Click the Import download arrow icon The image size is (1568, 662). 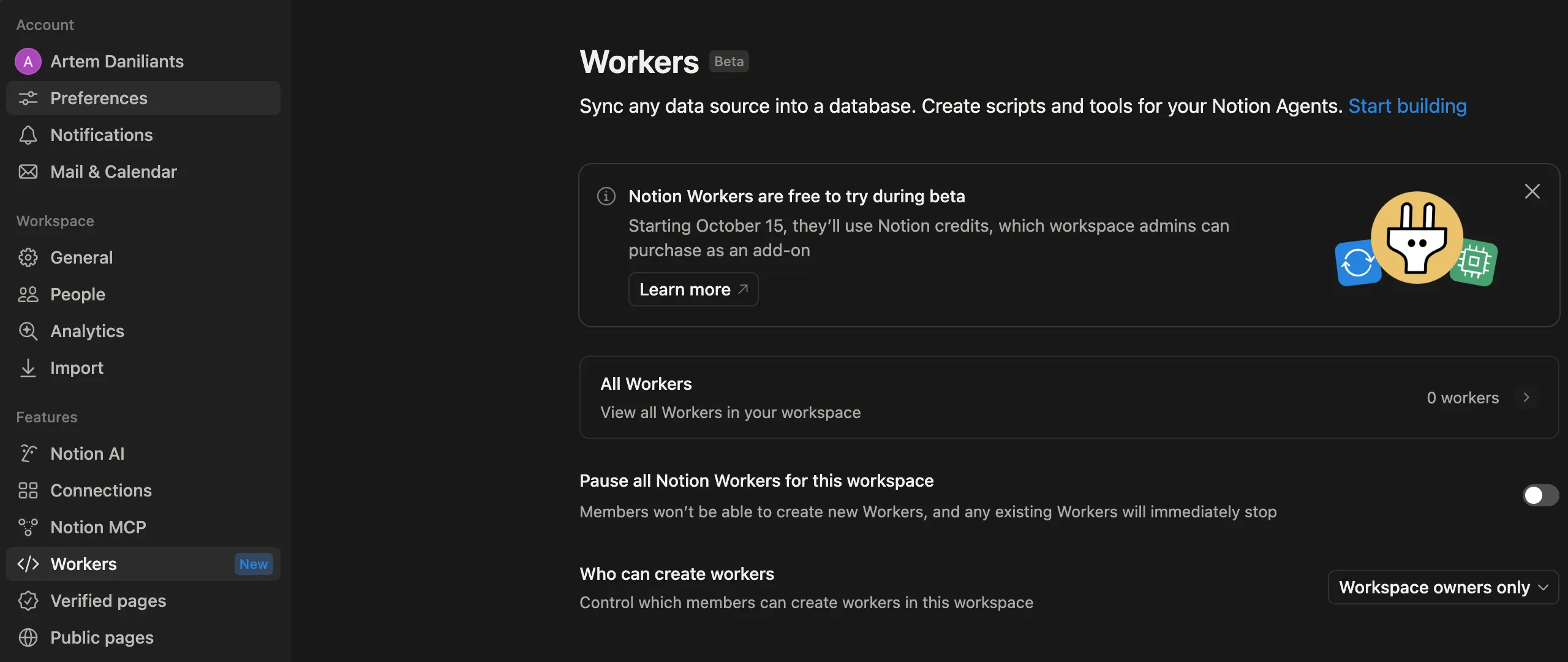28,368
